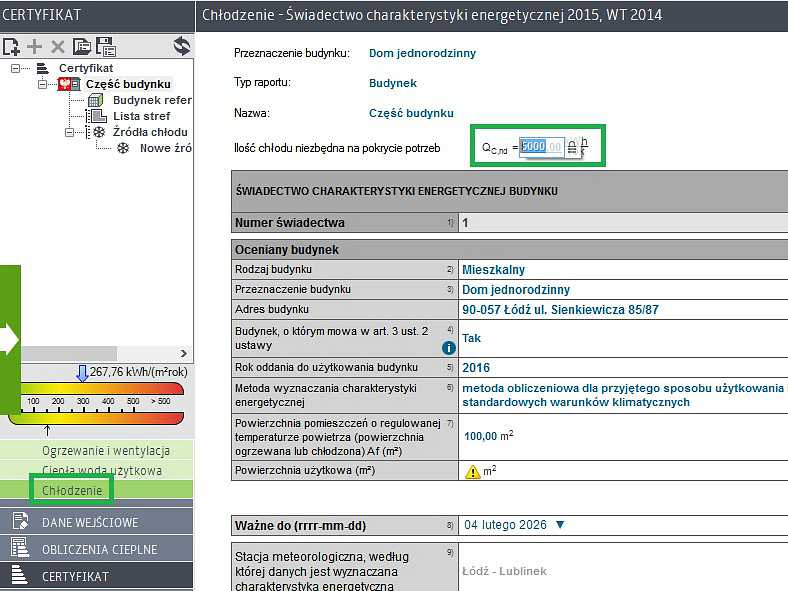The width and height of the screenshot is (788, 591).
Task: Click the year 2016 value
Action: (x=476, y=368)
